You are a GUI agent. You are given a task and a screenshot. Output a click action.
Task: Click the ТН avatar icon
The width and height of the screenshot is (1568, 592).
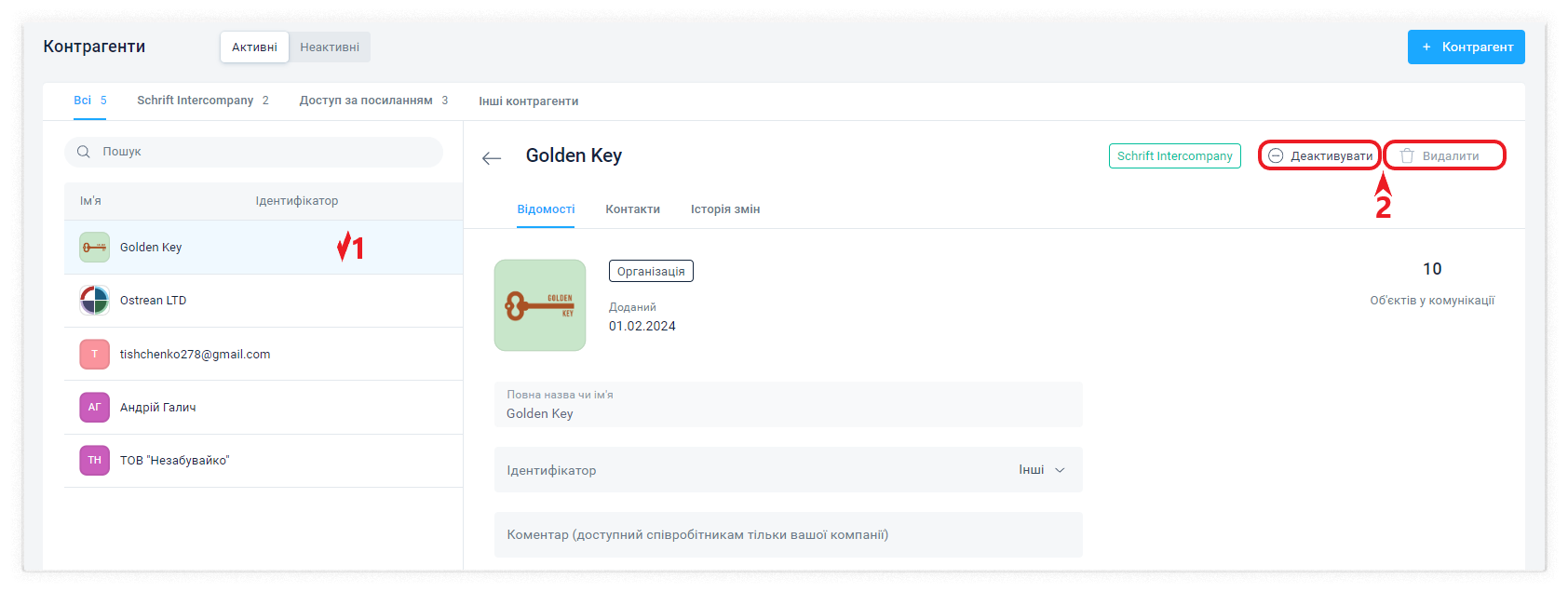[94, 460]
